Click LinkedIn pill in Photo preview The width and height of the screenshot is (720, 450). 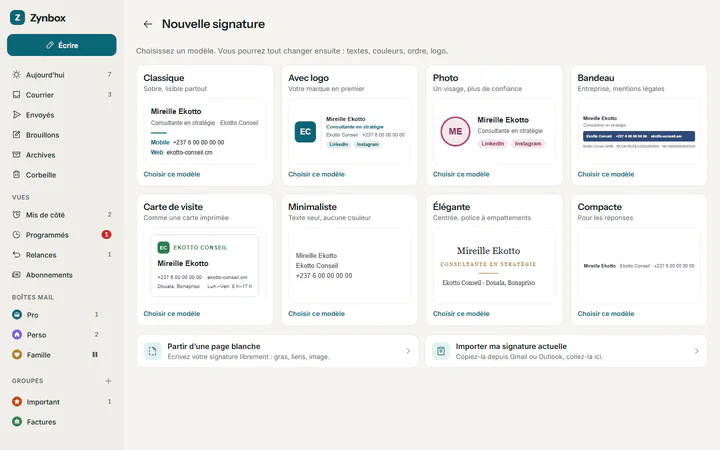click(493, 144)
